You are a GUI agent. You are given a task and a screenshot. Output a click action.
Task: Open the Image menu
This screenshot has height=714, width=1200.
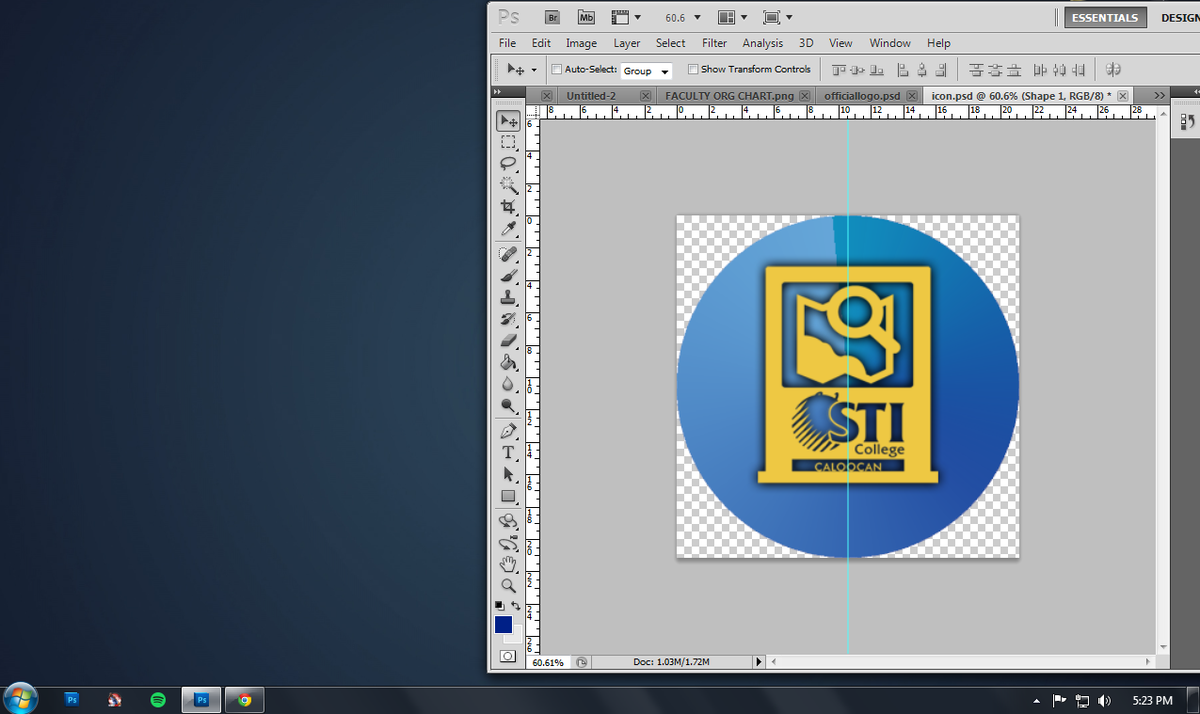pyautogui.click(x=581, y=43)
